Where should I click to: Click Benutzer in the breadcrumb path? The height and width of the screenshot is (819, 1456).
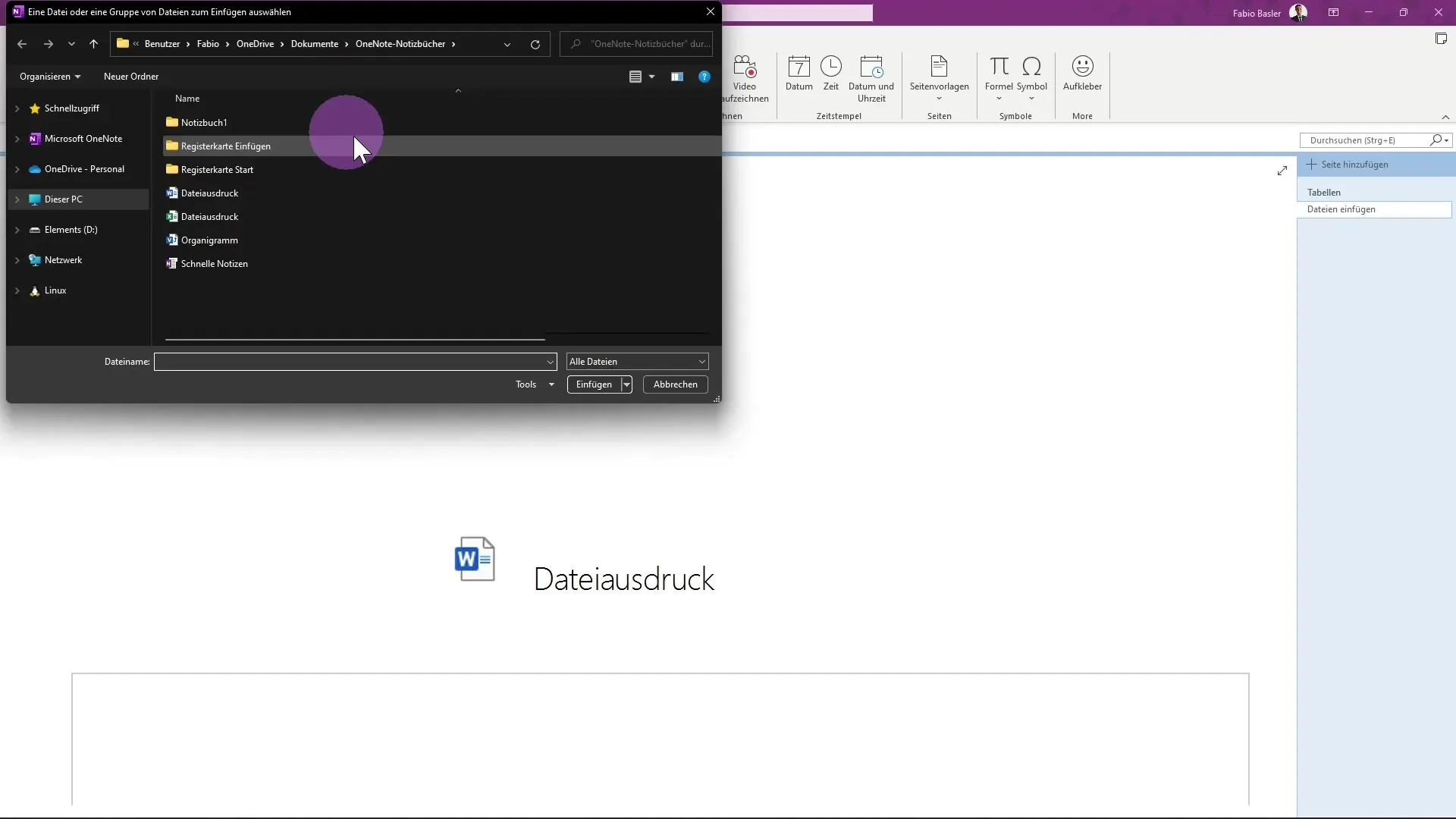pos(162,44)
